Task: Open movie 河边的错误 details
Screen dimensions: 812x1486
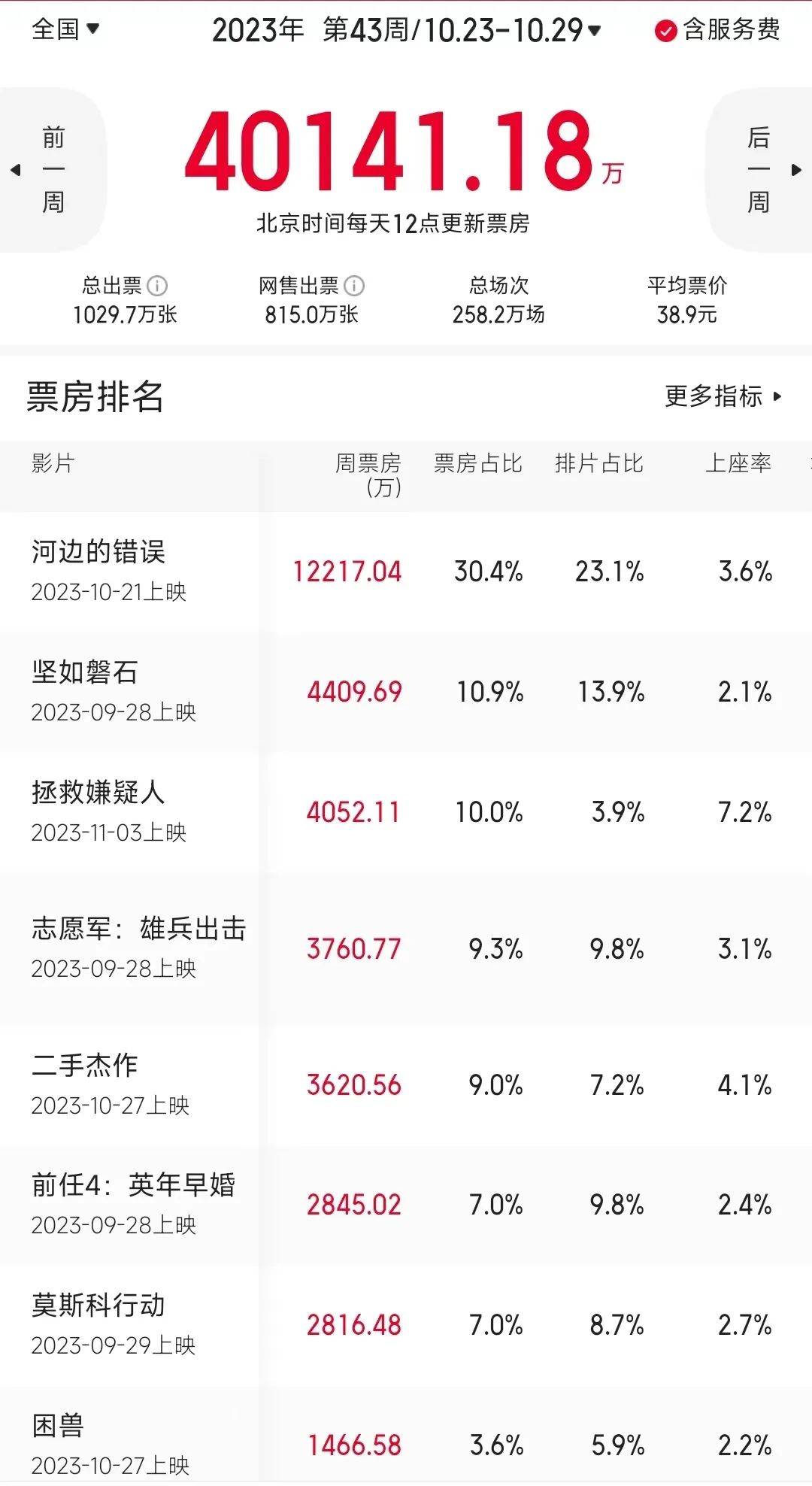Action: (x=98, y=552)
